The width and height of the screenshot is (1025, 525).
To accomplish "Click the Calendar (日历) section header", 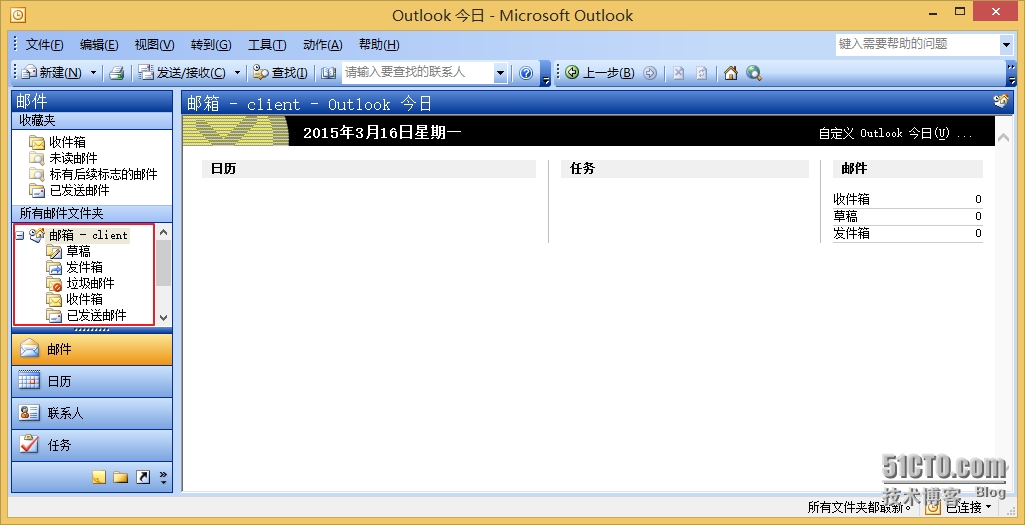I will pos(369,169).
